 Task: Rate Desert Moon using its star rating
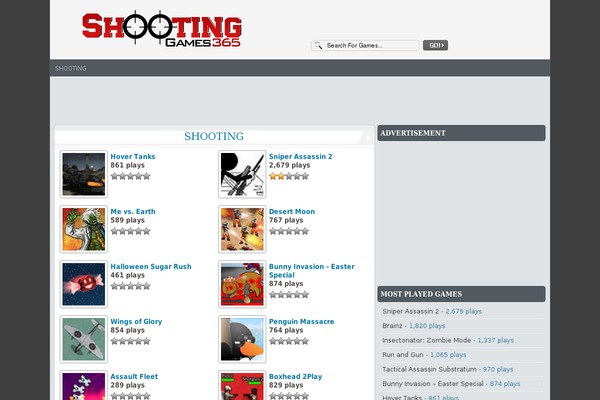pos(289,231)
